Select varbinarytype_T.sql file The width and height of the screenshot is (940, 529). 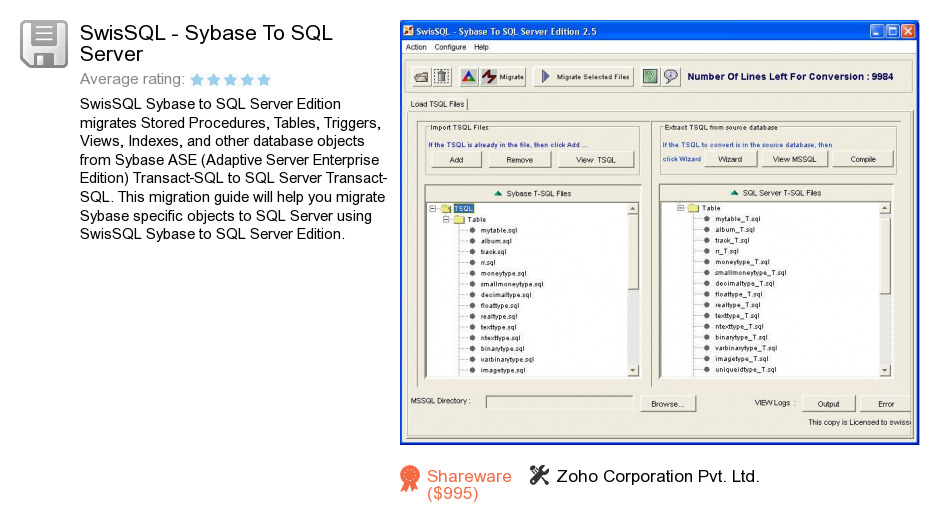point(746,348)
